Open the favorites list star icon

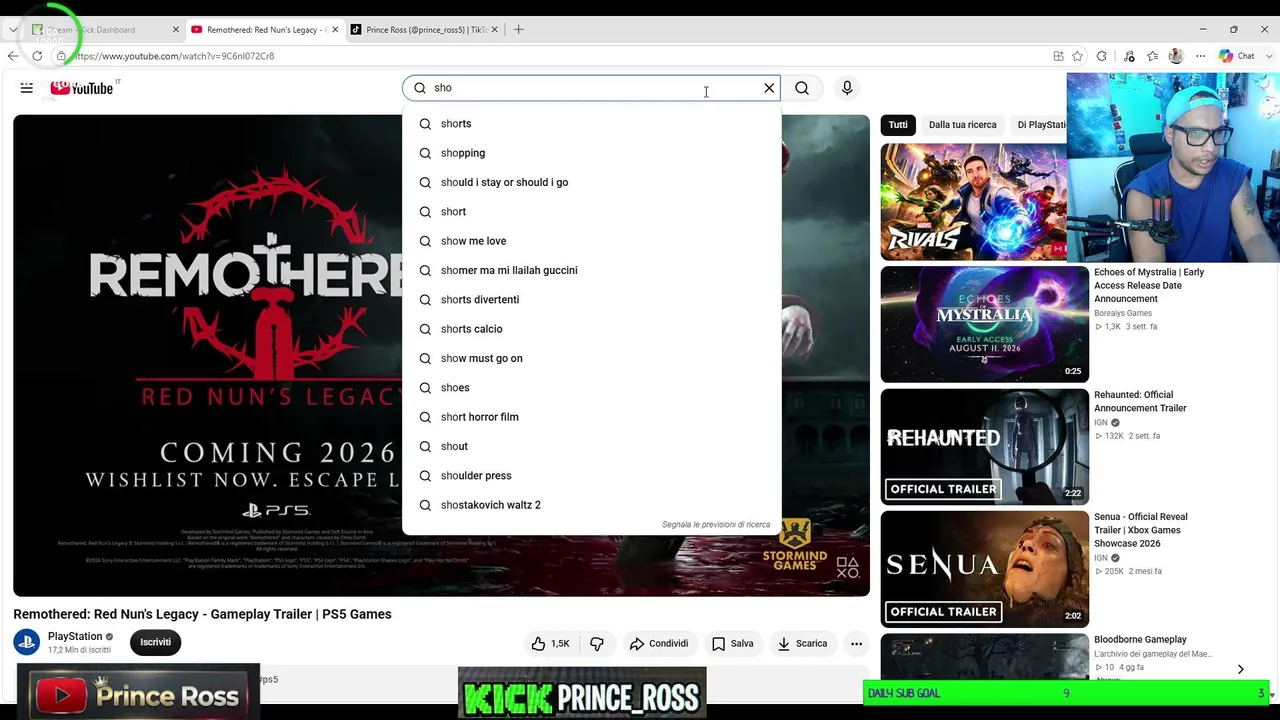tap(1152, 56)
